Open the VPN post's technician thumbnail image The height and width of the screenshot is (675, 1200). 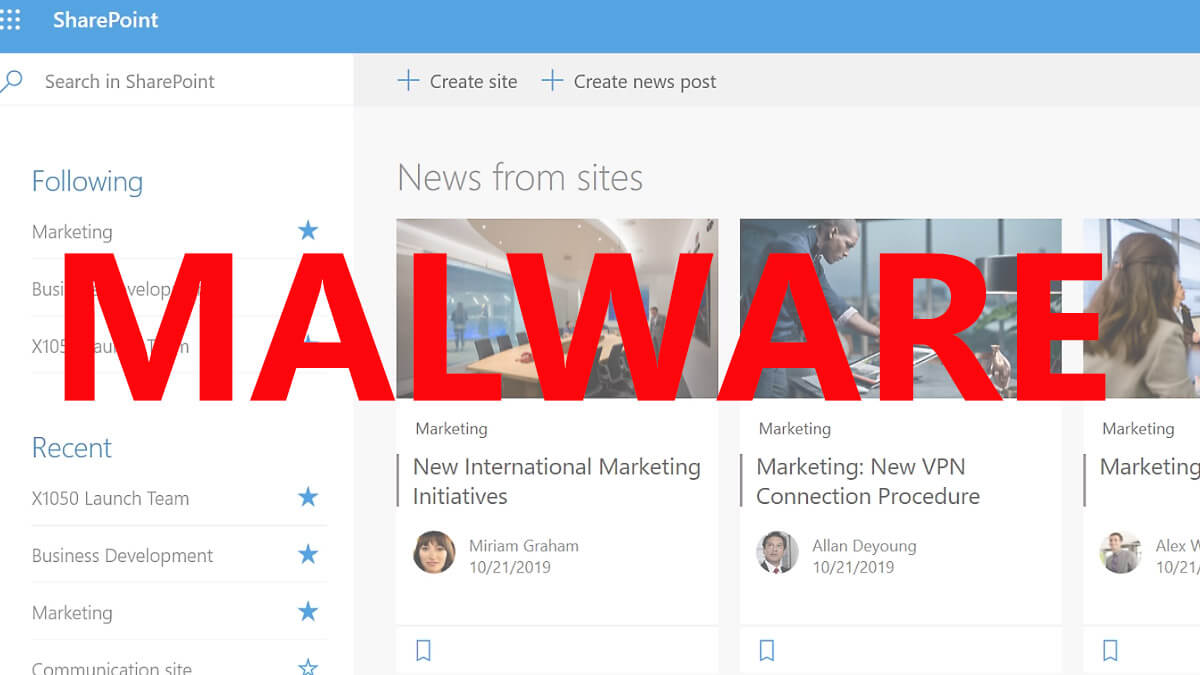pyautogui.click(x=900, y=308)
